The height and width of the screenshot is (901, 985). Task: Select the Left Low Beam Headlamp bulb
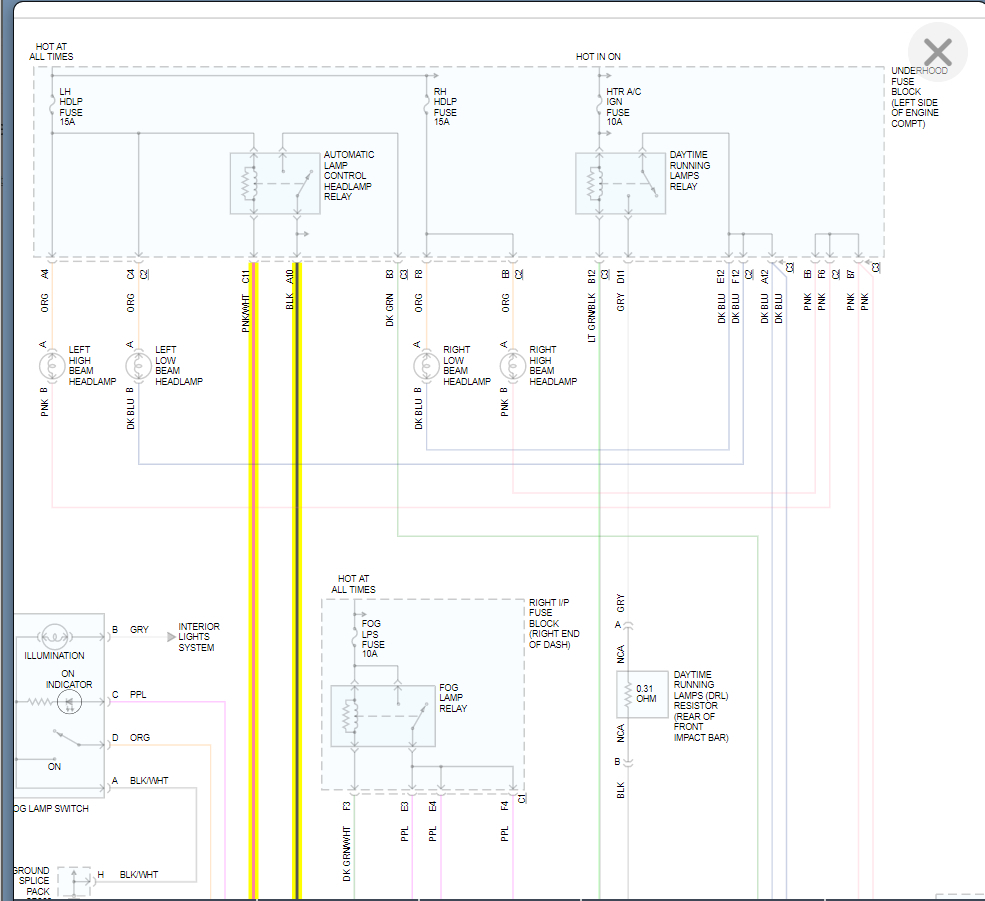pos(138,366)
